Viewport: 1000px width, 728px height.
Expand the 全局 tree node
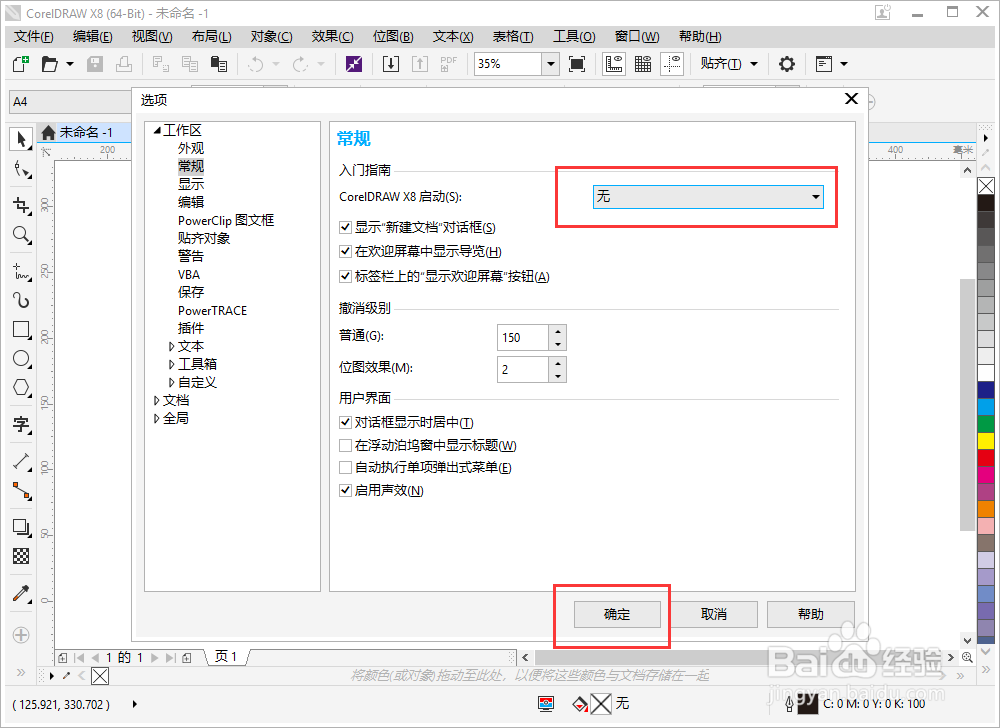tap(157, 419)
